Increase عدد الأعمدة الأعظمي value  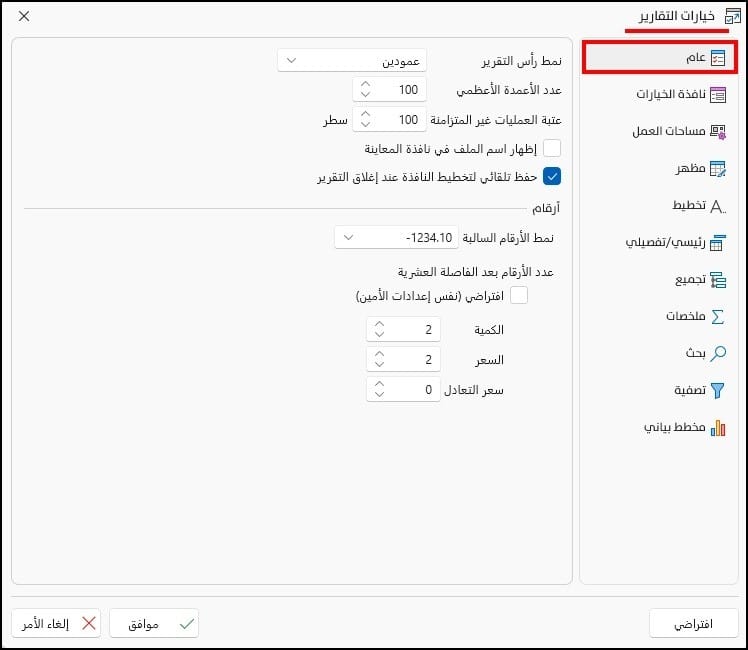click(x=365, y=84)
